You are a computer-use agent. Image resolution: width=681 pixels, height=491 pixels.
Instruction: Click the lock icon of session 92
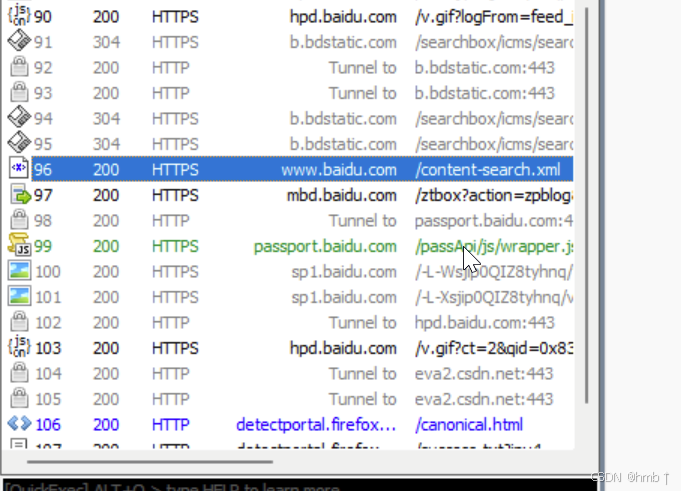click(19, 67)
